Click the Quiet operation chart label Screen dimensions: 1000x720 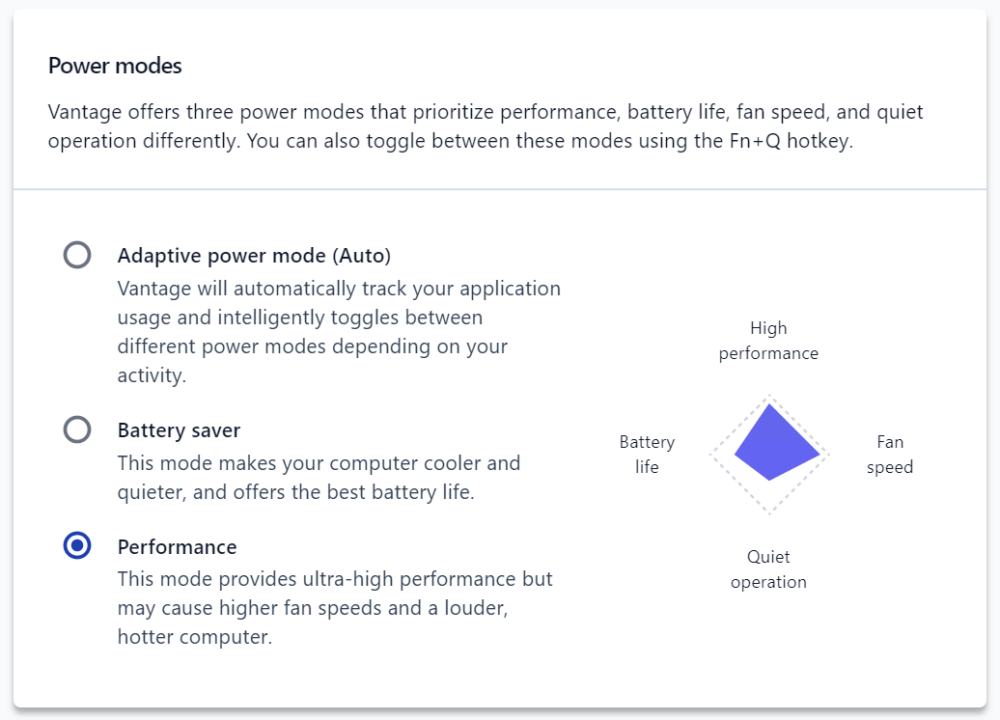(x=768, y=569)
